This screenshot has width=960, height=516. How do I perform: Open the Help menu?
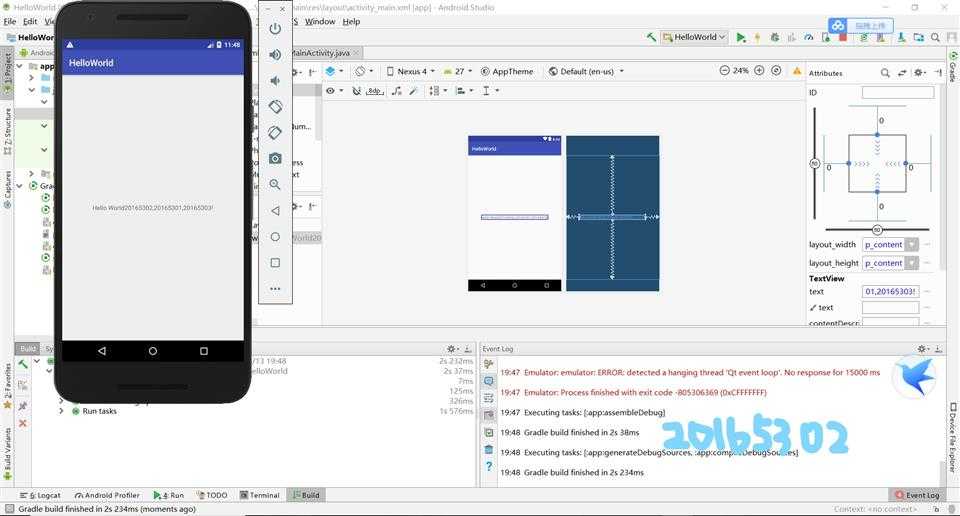[x=351, y=21]
